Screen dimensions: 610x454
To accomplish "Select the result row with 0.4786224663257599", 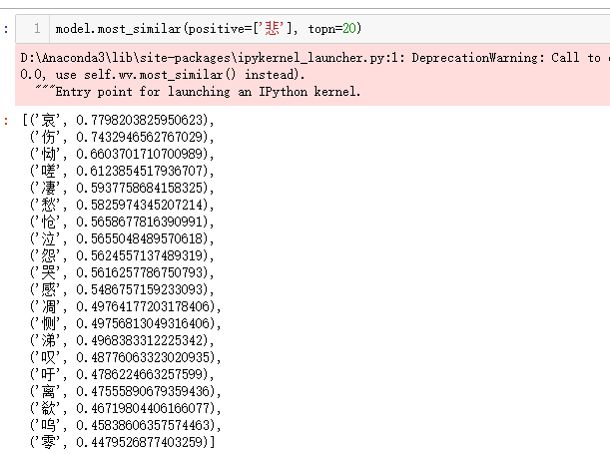I will pyautogui.click(x=122, y=375).
